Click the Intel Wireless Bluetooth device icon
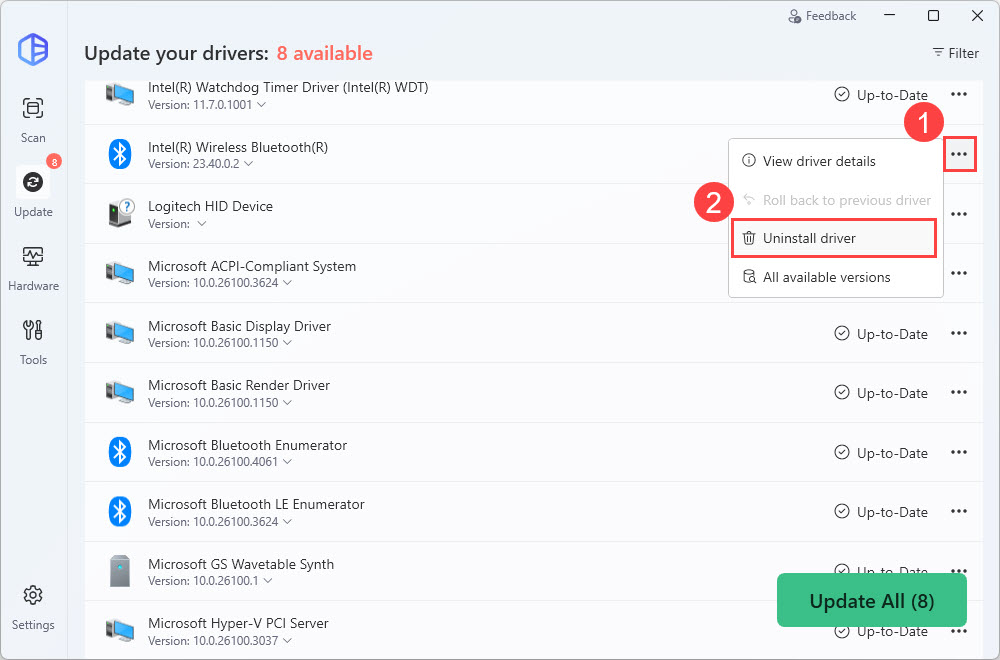Image resolution: width=1000 pixels, height=660 pixels. click(x=120, y=154)
